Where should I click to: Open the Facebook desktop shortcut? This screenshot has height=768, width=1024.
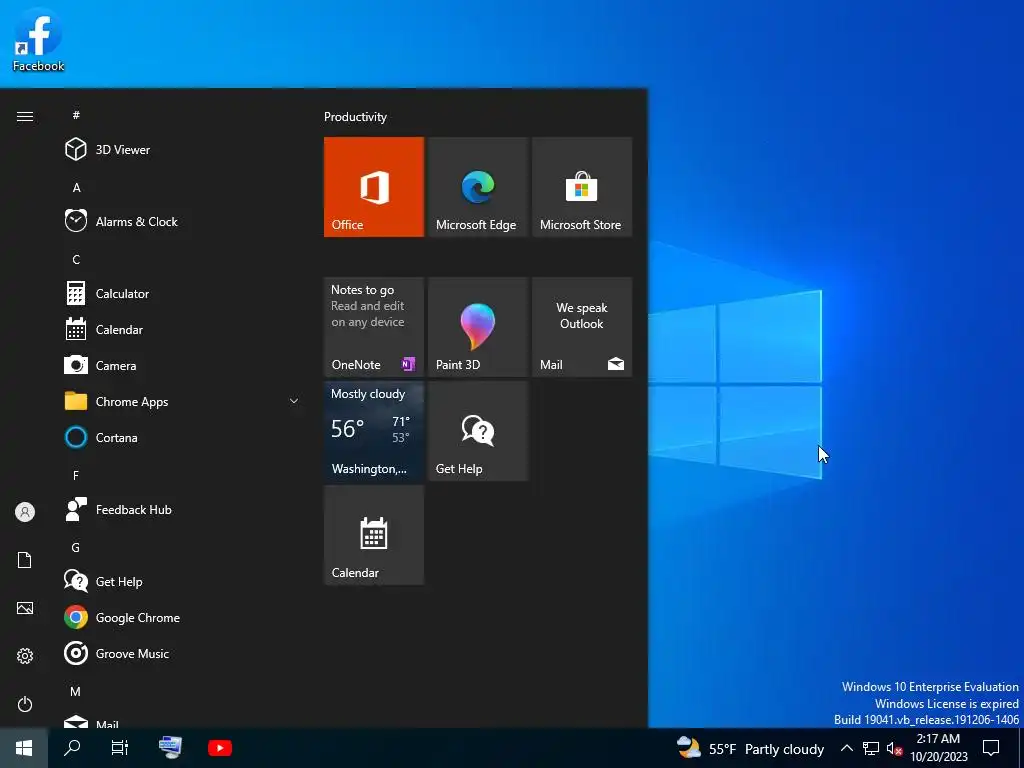point(38,39)
